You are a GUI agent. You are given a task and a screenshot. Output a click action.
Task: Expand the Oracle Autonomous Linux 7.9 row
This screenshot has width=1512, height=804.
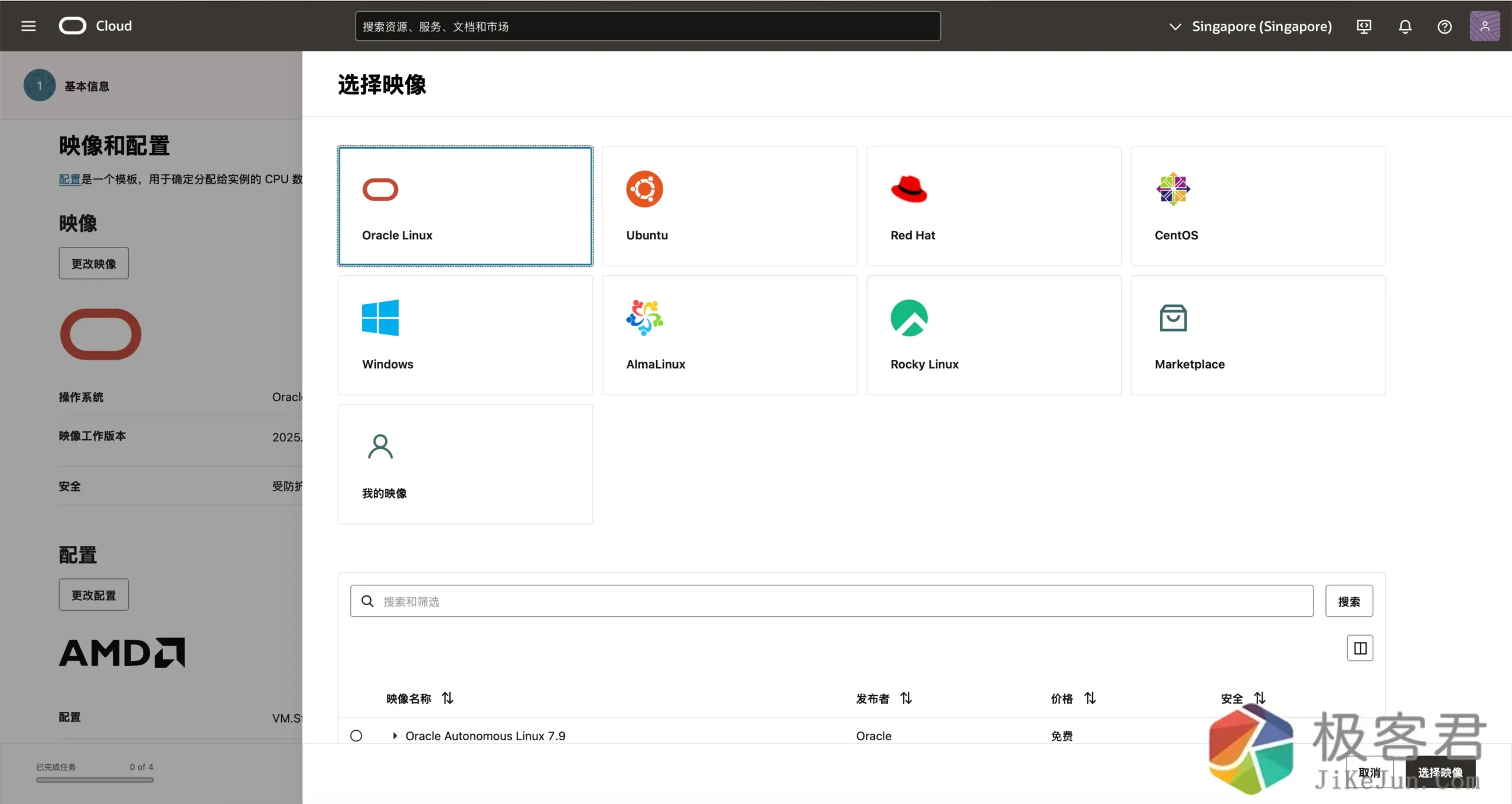pyautogui.click(x=395, y=735)
